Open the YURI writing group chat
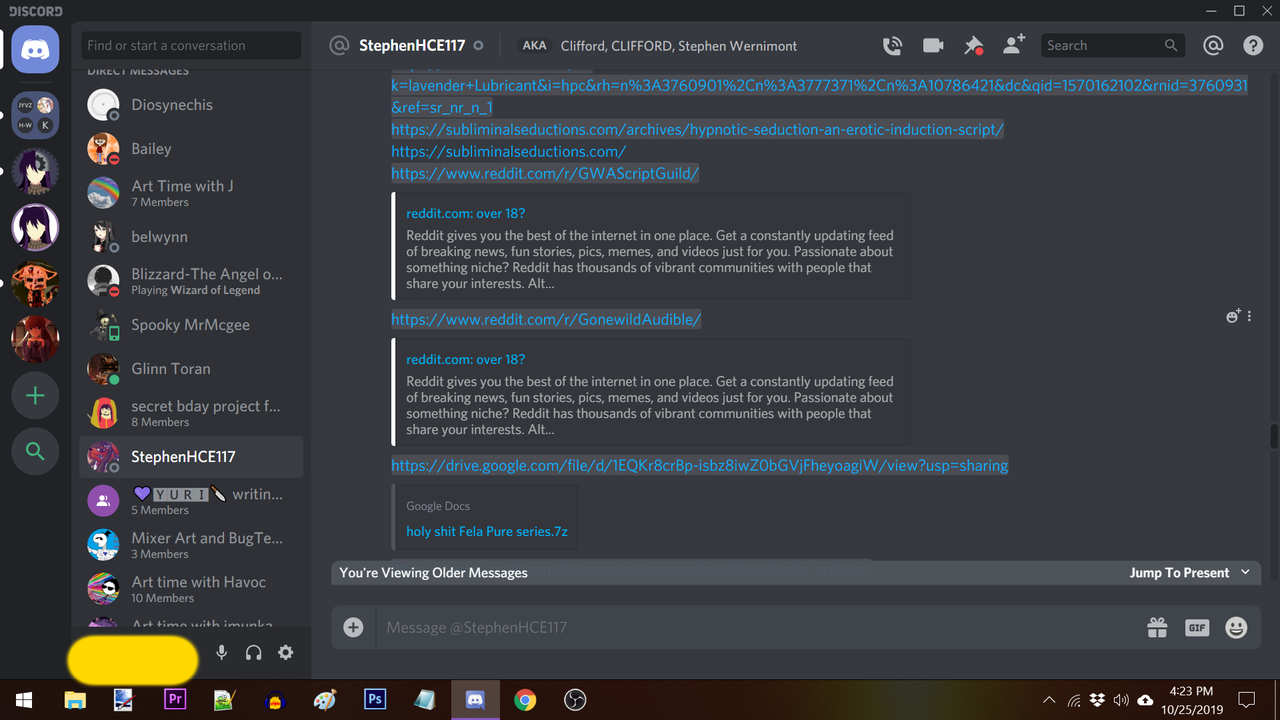The image size is (1280, 720). [191, 501]
